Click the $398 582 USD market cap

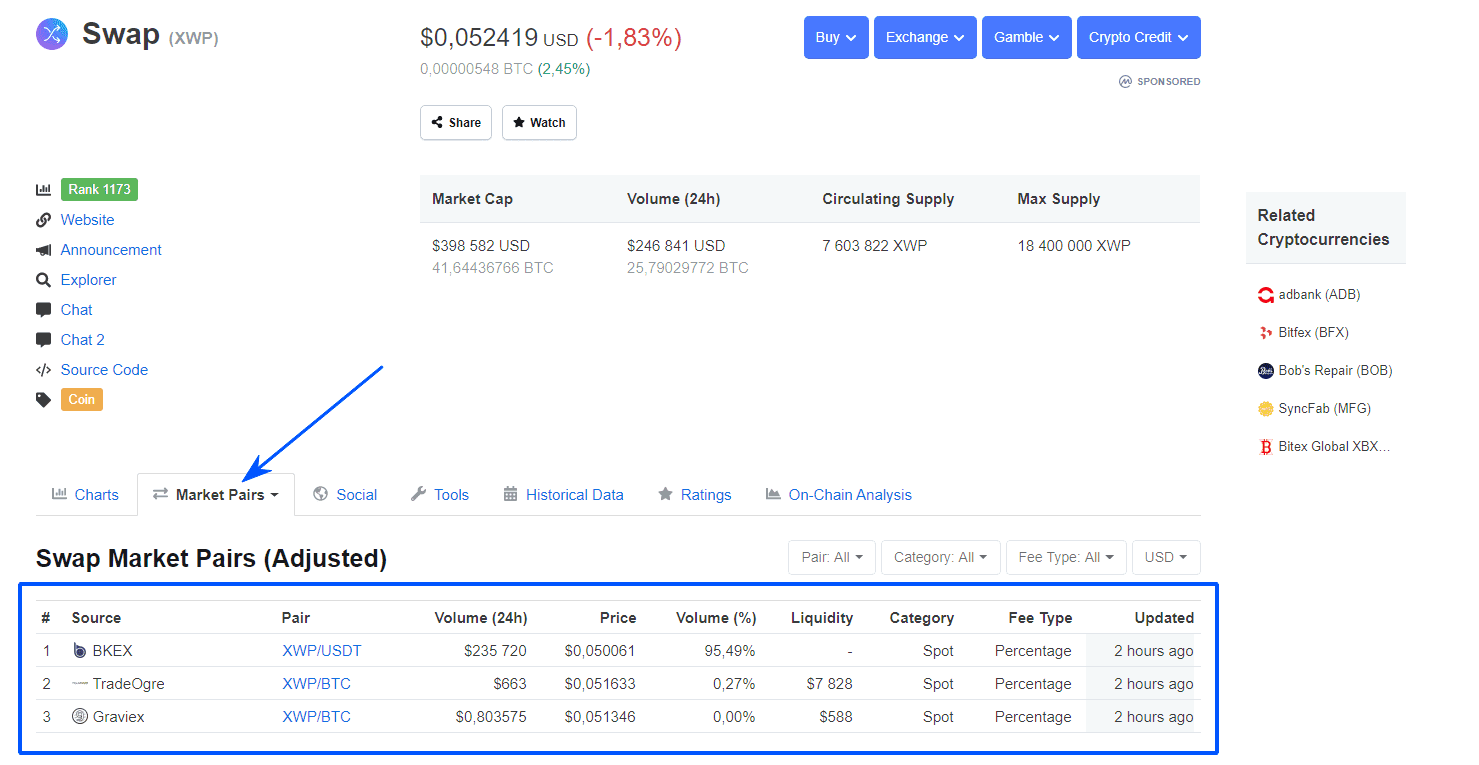pos(481,246)
